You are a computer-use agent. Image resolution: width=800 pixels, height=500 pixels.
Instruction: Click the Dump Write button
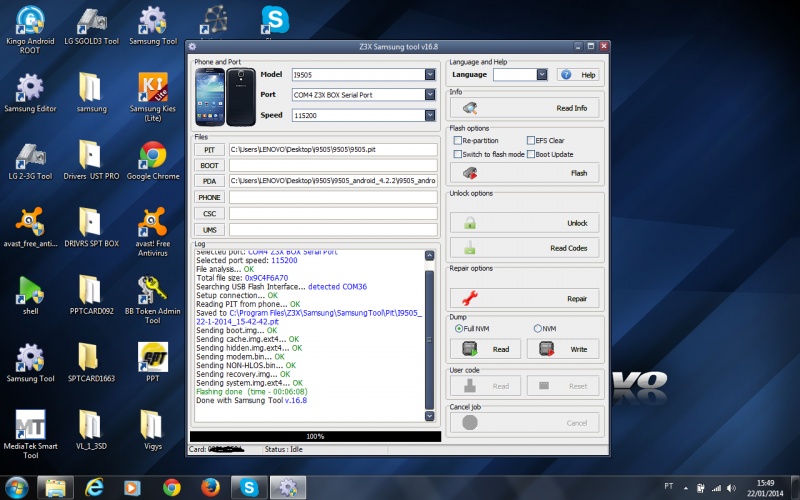pos(563,349)
